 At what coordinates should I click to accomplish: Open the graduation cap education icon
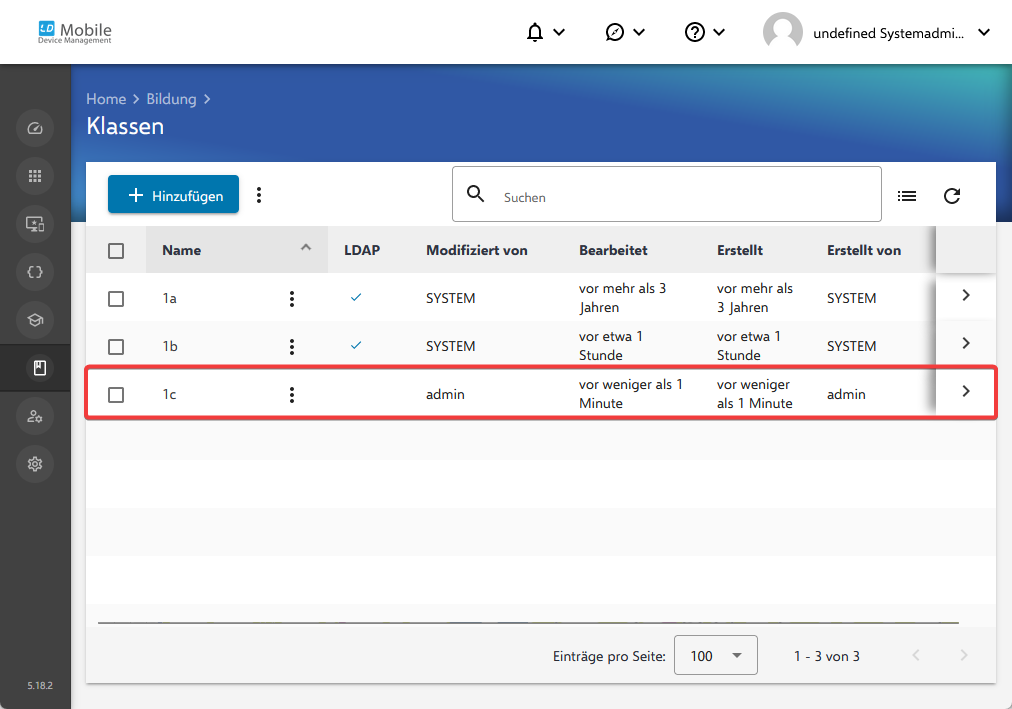35,320
